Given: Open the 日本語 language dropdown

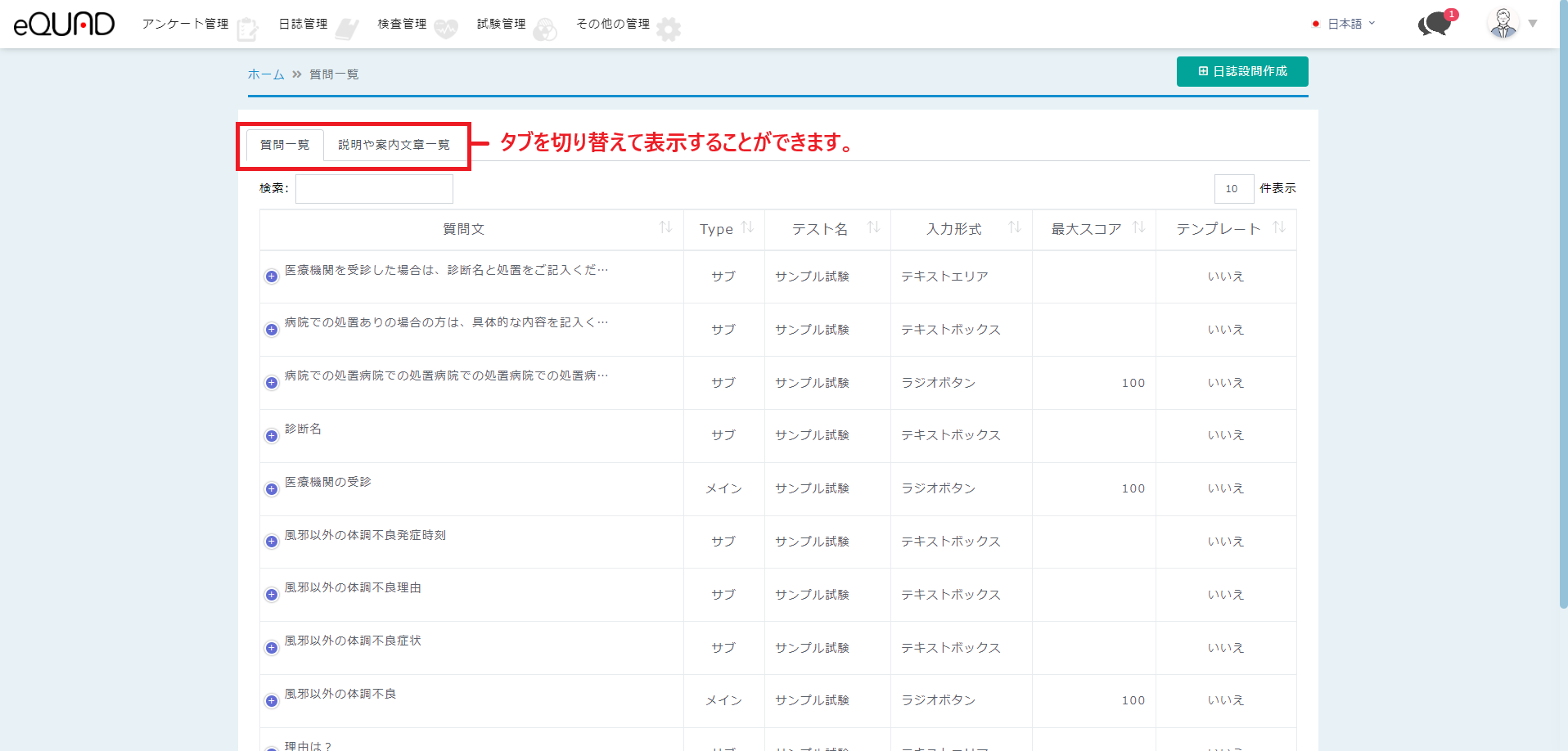Looking at the screenshot, I should (x=1348, y=24).
